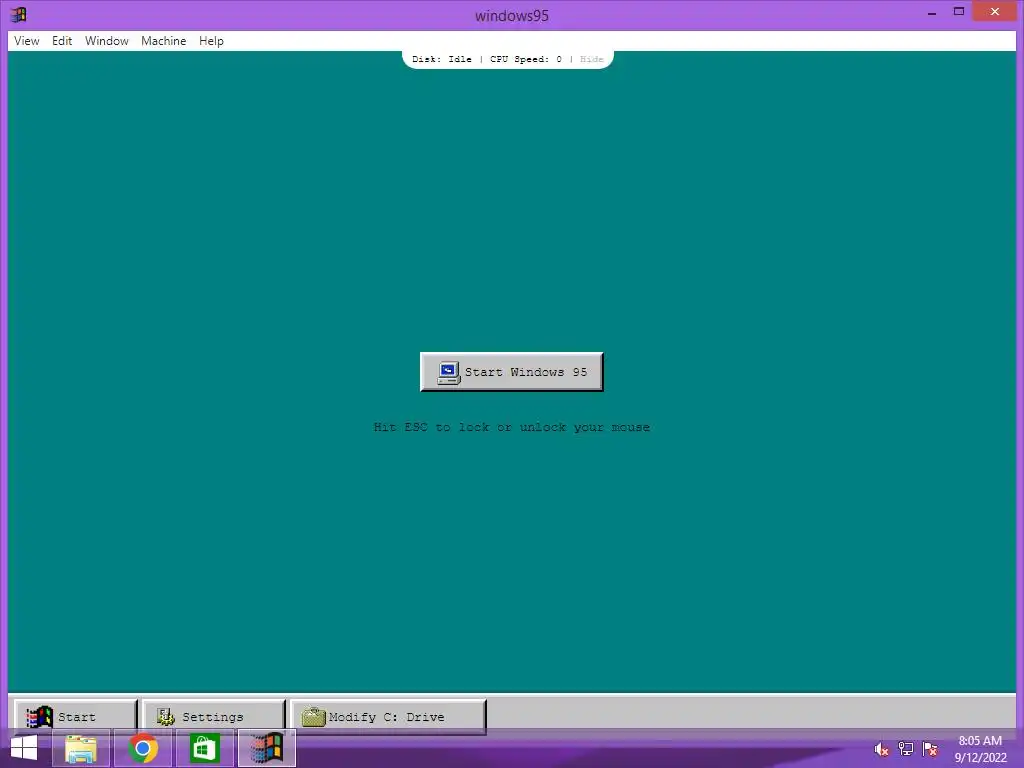Open the Edit menu

coord(62,40)
